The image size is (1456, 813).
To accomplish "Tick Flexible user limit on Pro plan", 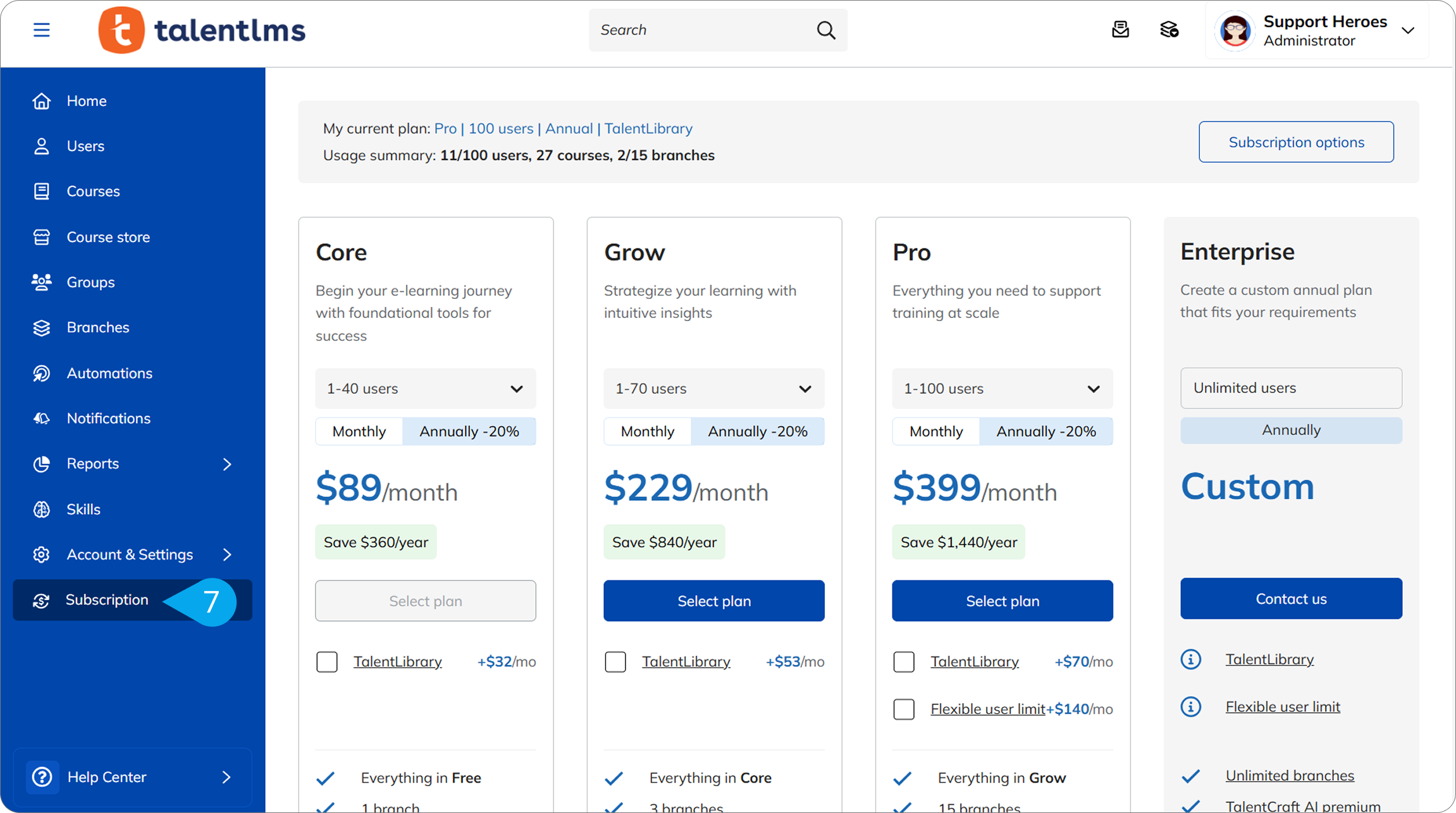I will 904,709.
